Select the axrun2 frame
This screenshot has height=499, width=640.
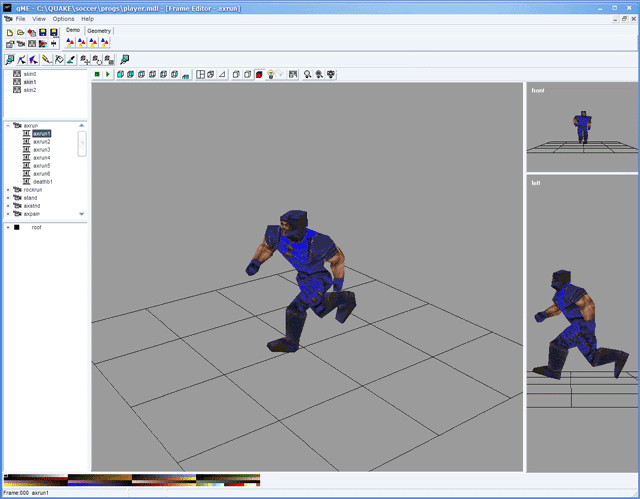point(42,142)
